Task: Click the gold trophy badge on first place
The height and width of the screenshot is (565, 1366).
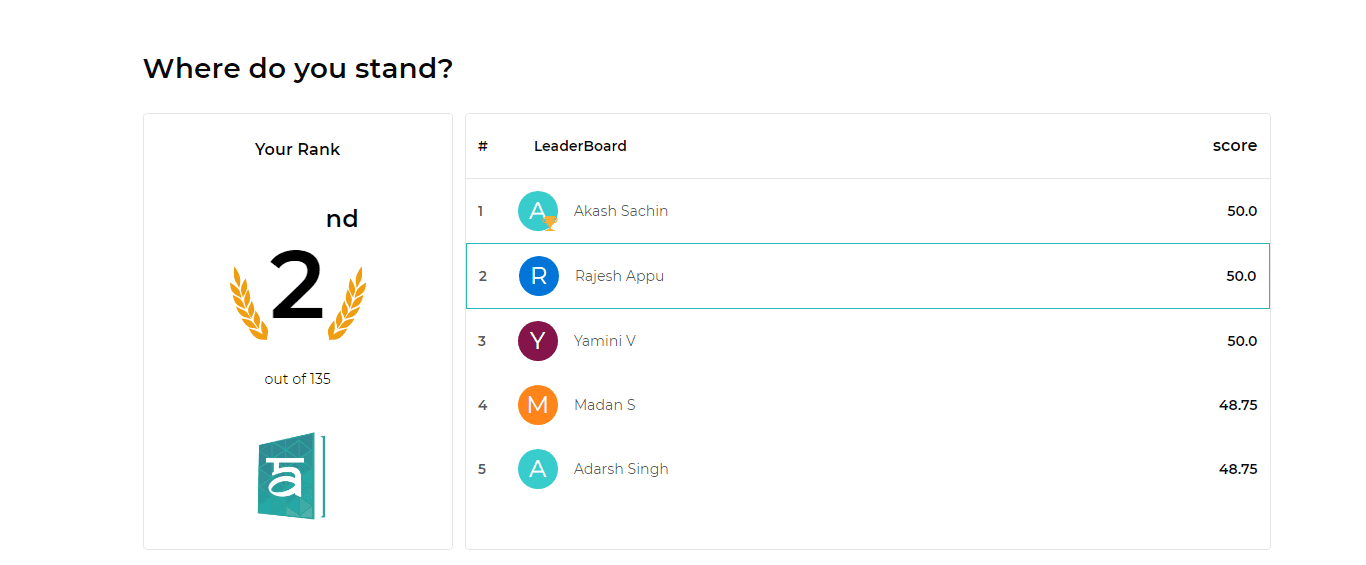Action: tap(549, 223)
